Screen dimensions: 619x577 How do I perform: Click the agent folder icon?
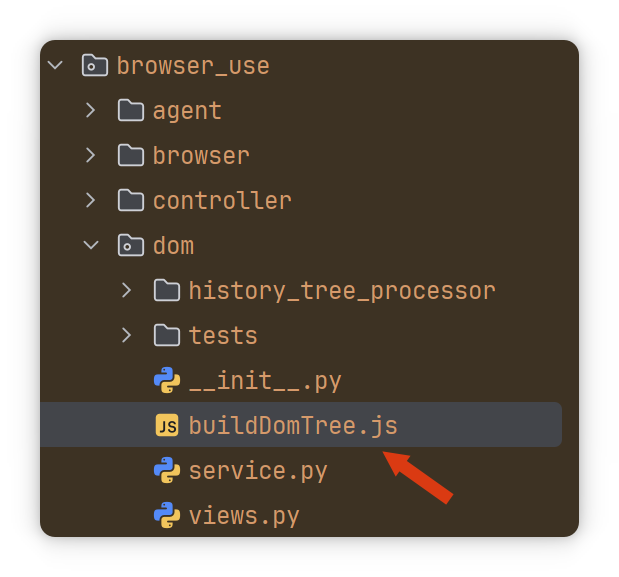131,111
